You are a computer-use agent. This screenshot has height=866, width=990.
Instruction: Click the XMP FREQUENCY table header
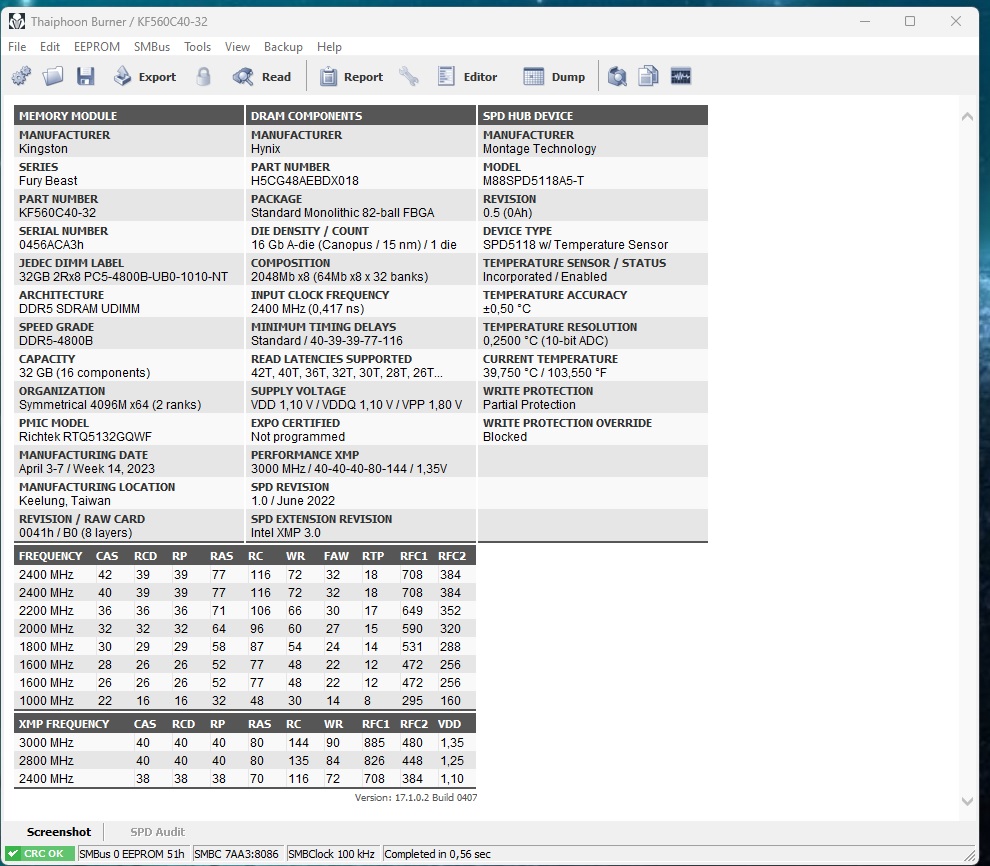tap(64, 724)
